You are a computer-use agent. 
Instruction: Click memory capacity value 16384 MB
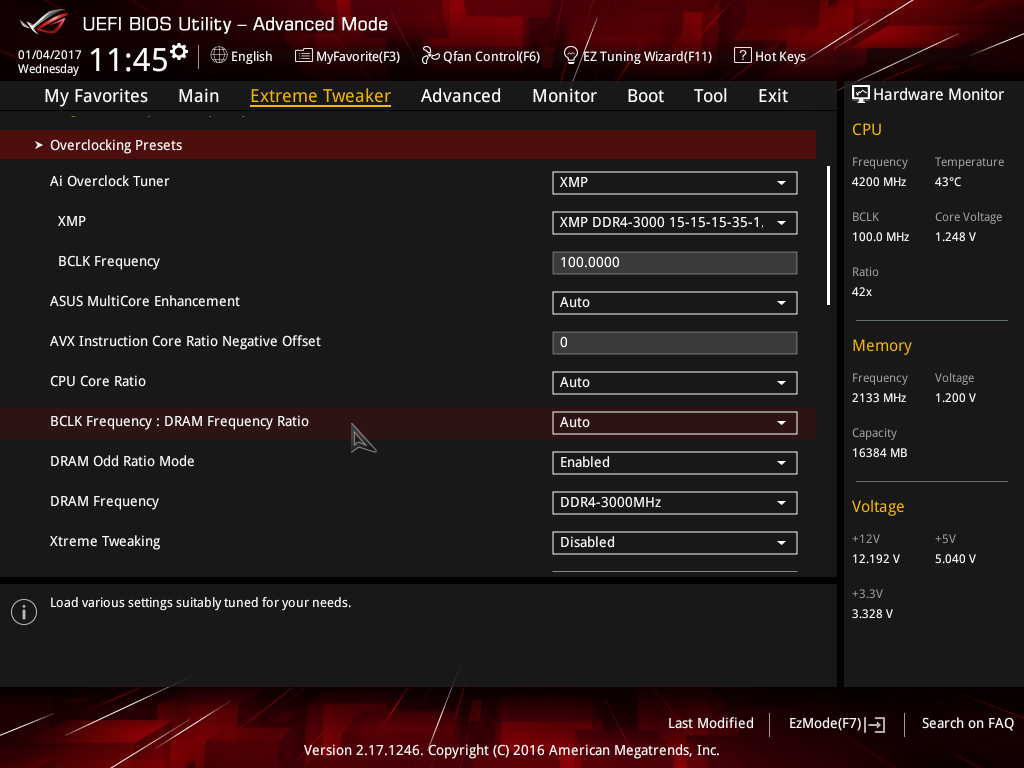coord(880,453)
